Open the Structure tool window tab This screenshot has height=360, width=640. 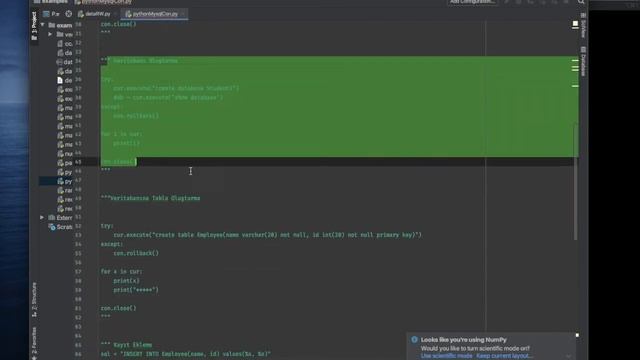tap(34, 299)
